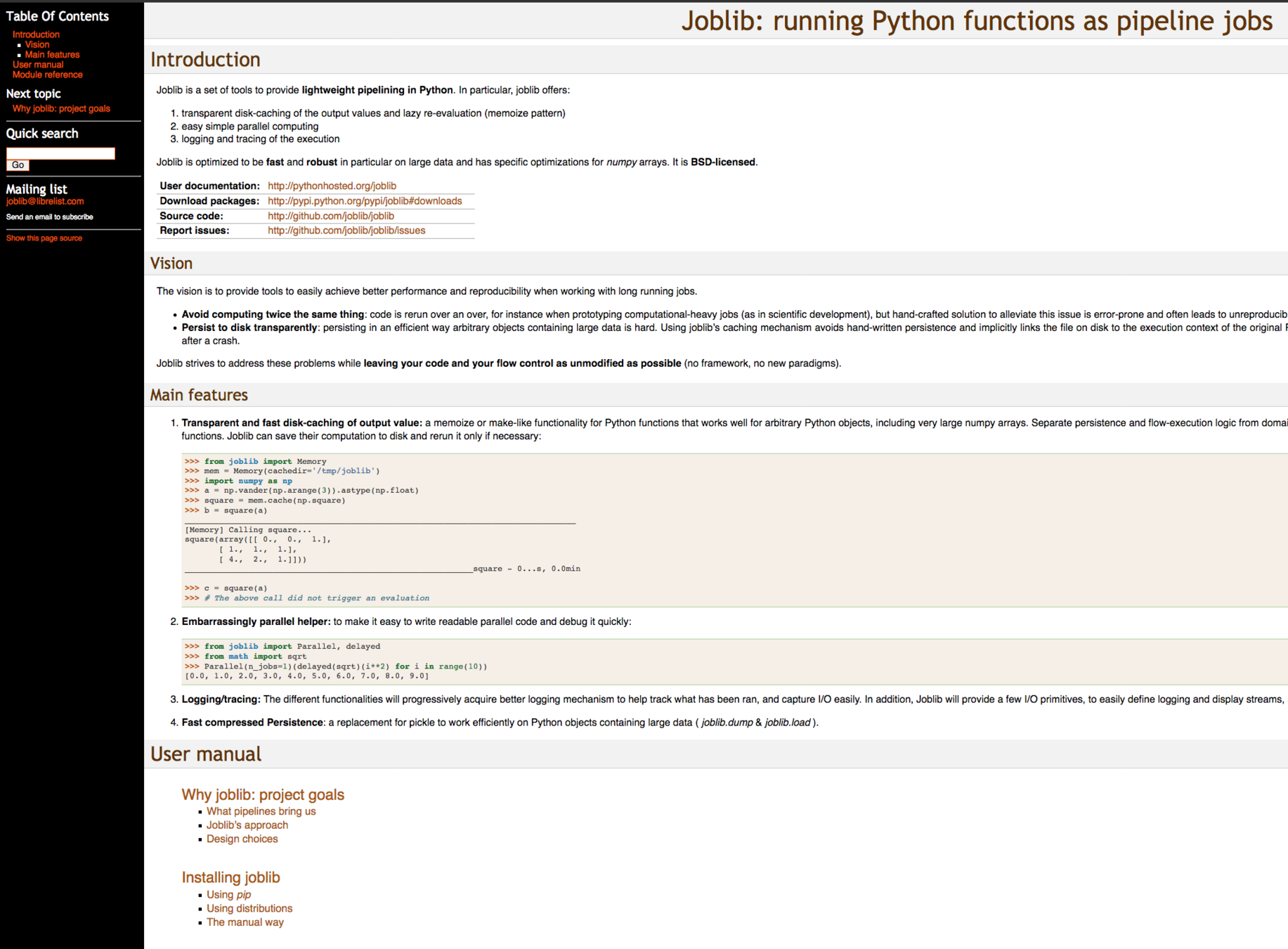1288x949 pixels.
Task: Click the 'Logging/tracing:' bold text
Action: [221, 699]
